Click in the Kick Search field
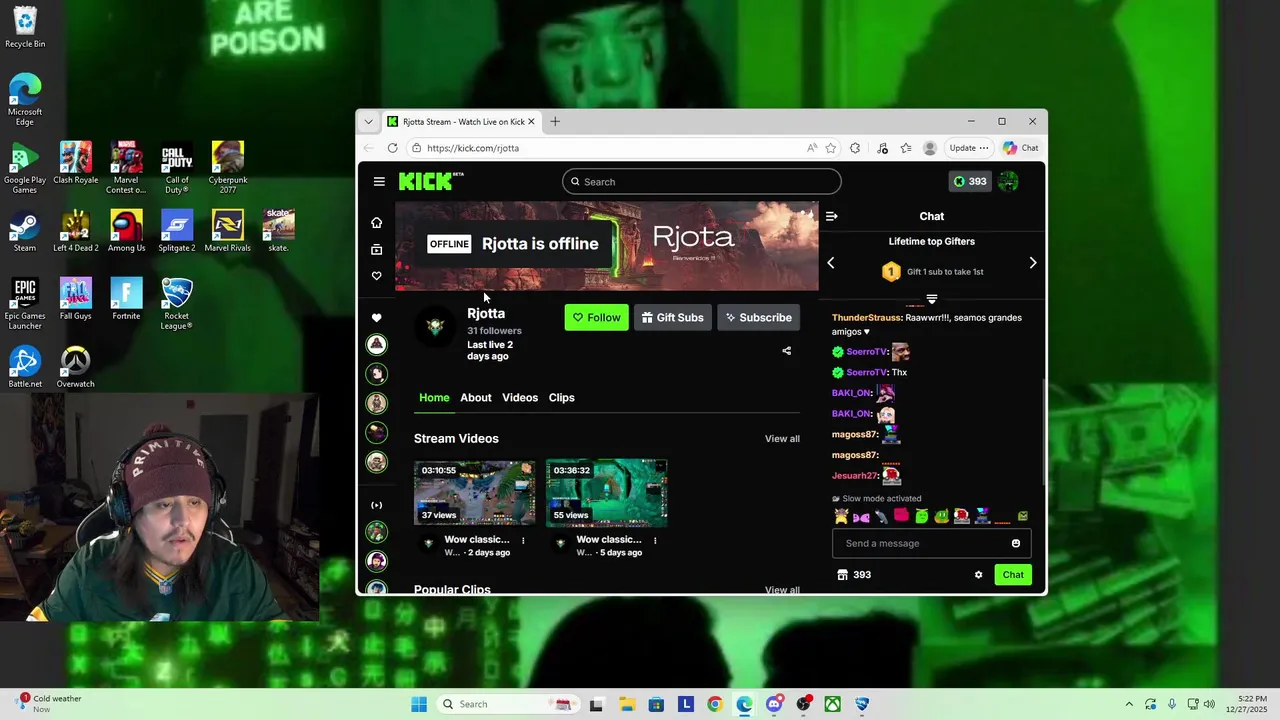Viewport: 1280px width, 720px height. click(x=701, y=182)
